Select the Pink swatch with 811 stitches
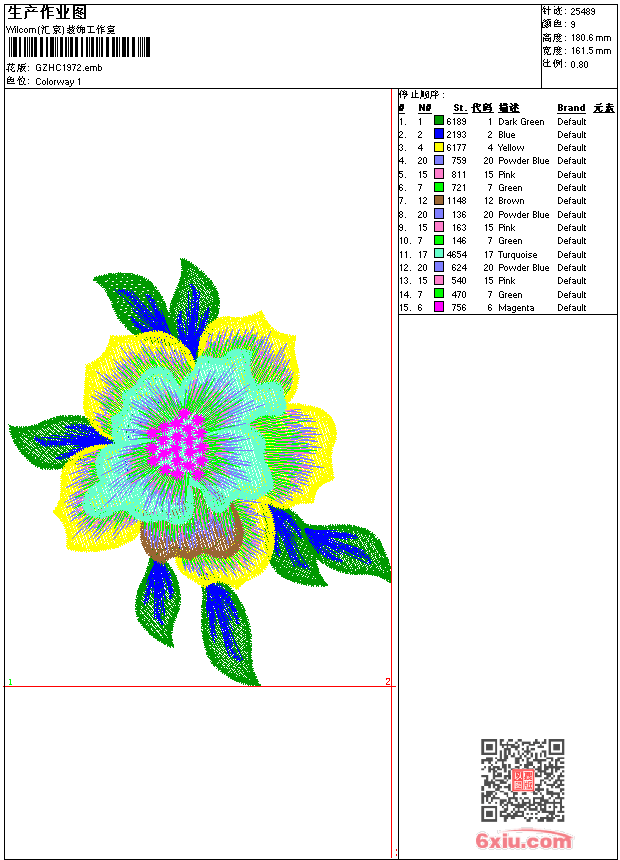The width and height of the screenshot is (620, 860). click(x=439, y=174)
